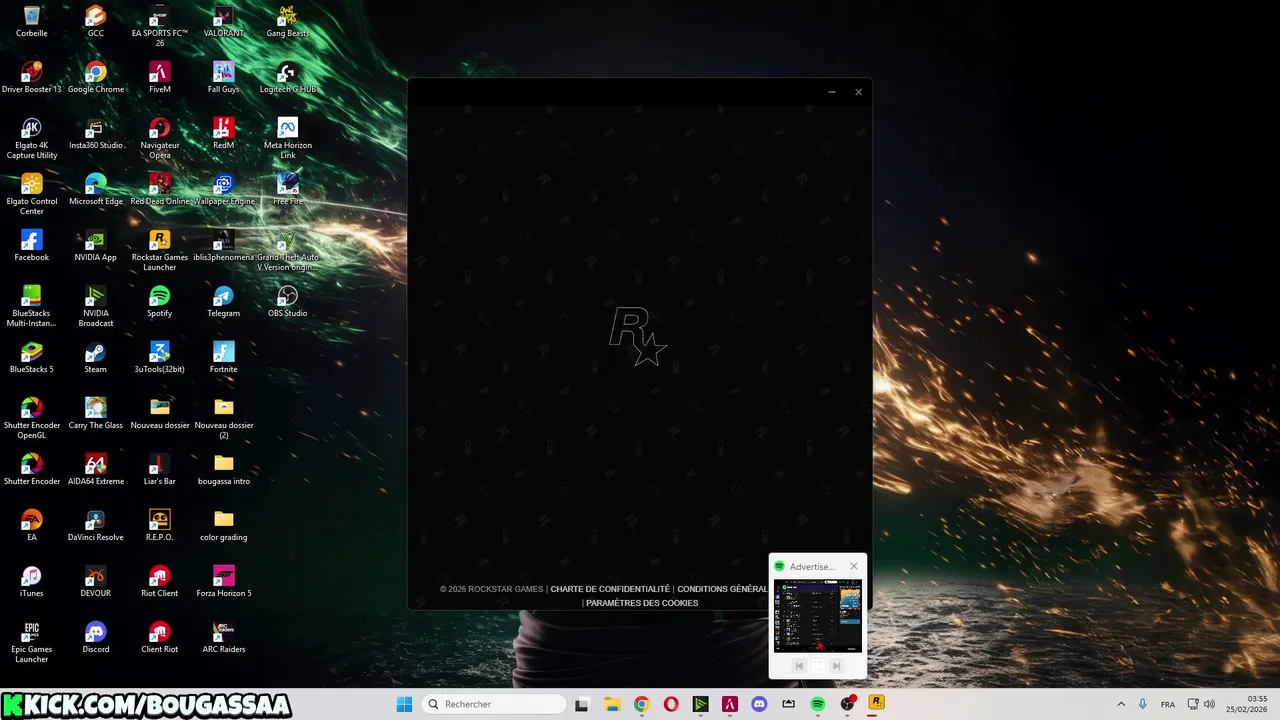The image size is (1280, 720).
Task: Open the Corbeille recycle bin desktop icon
Action: point(32,21)
